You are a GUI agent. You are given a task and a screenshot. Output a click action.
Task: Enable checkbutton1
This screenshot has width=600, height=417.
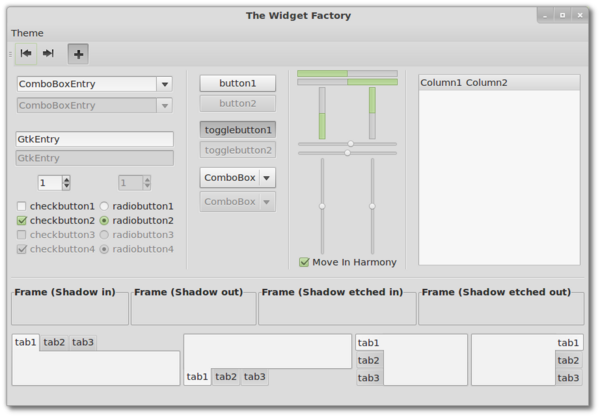point(22,206)
